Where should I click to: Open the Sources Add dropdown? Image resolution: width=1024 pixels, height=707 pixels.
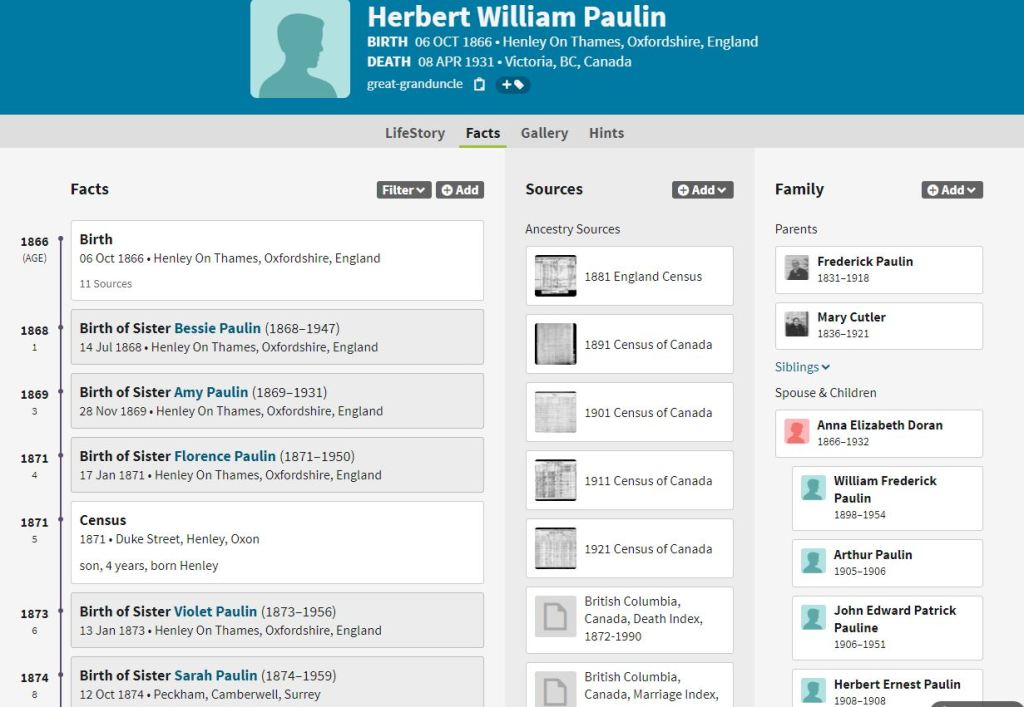point(702,190)
